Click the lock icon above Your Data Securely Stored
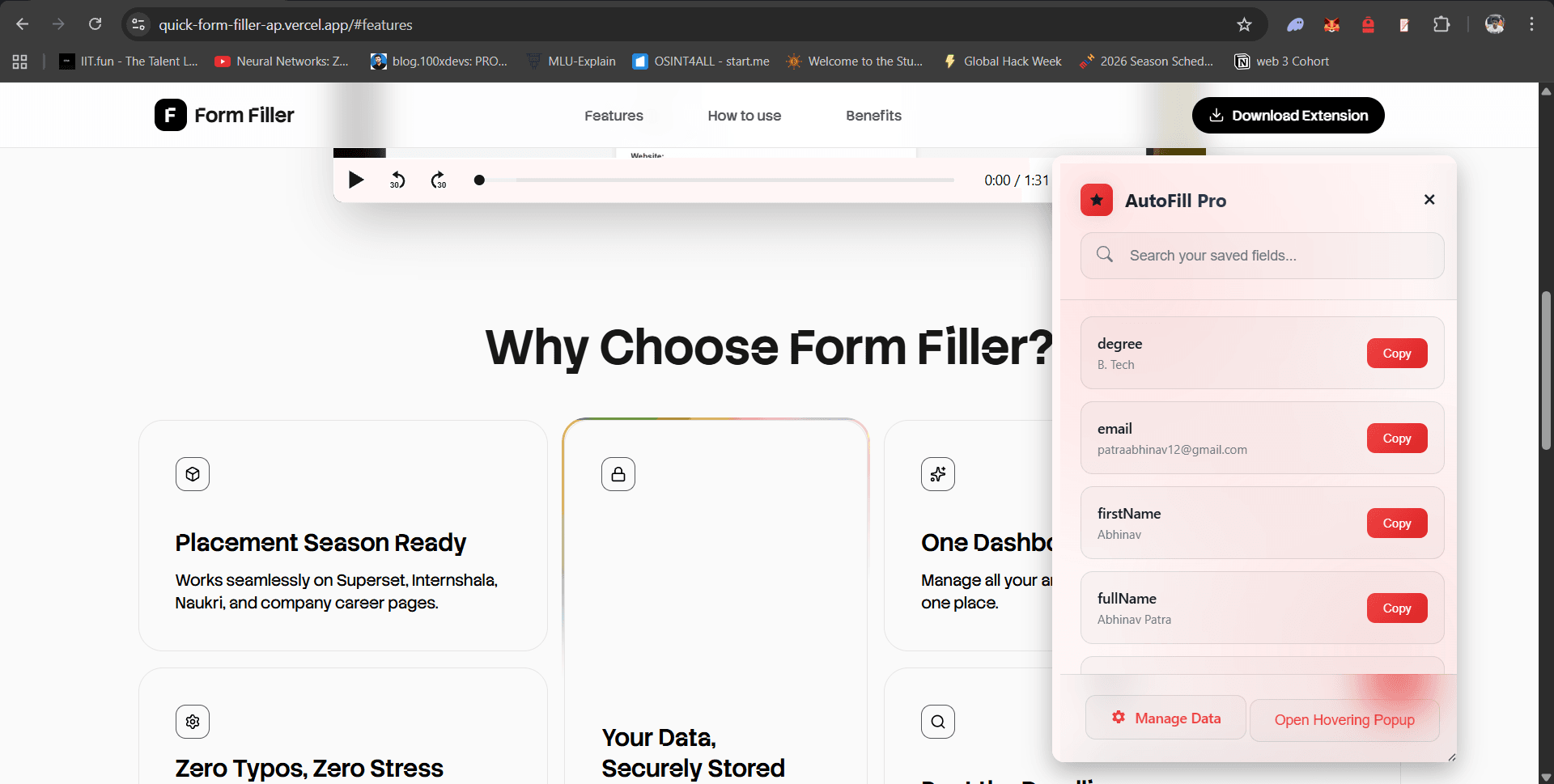 (x=618, y=474)
